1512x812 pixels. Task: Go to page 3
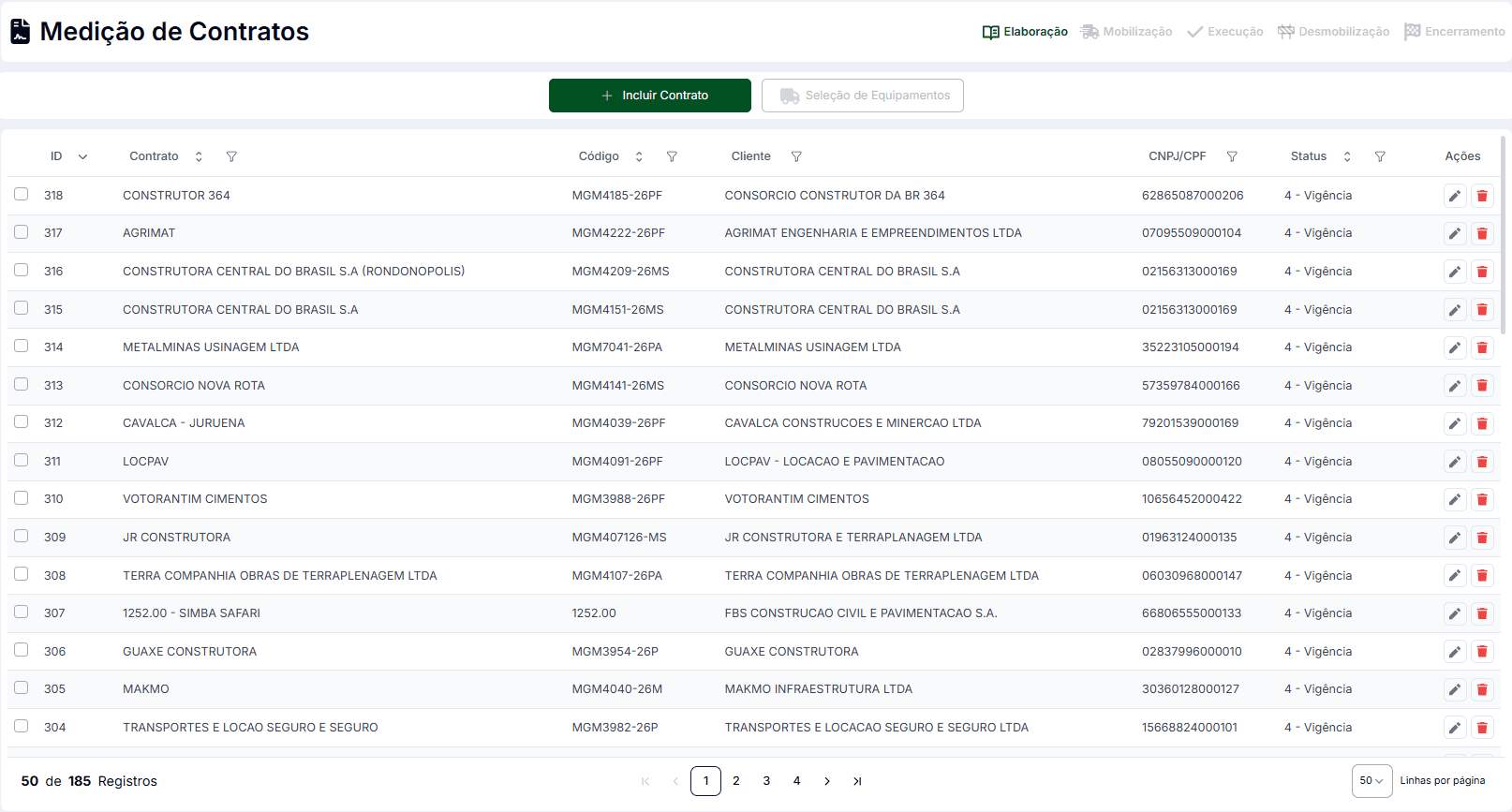pyautogui.click(x=766, y=781)
